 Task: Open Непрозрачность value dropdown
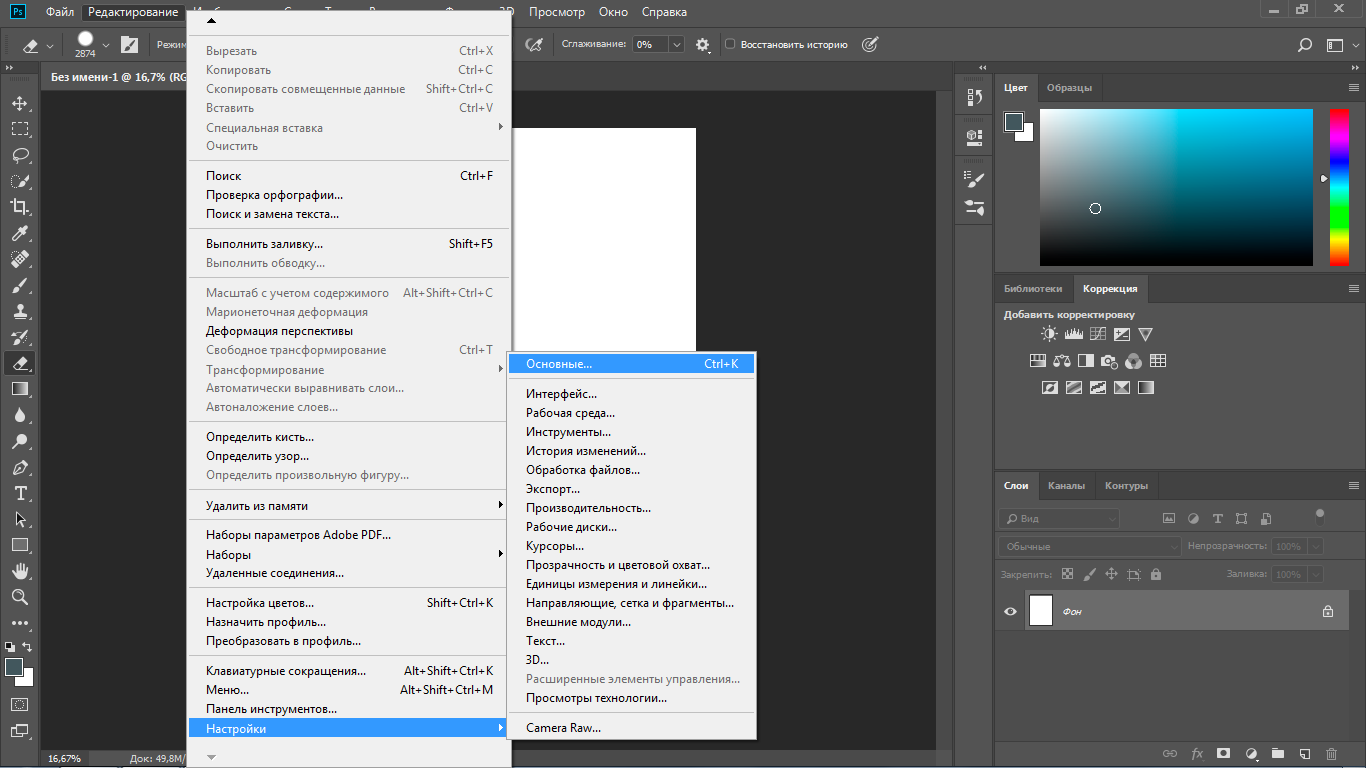[x=1316, y=547]
